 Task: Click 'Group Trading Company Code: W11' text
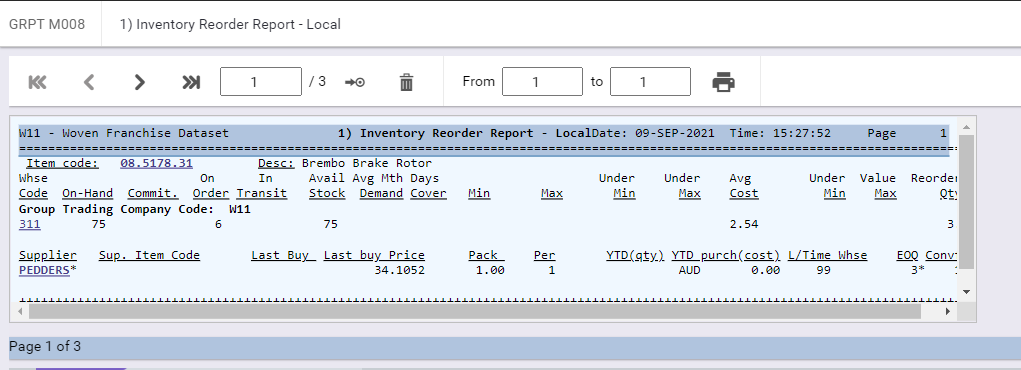[x=135, y=209]
